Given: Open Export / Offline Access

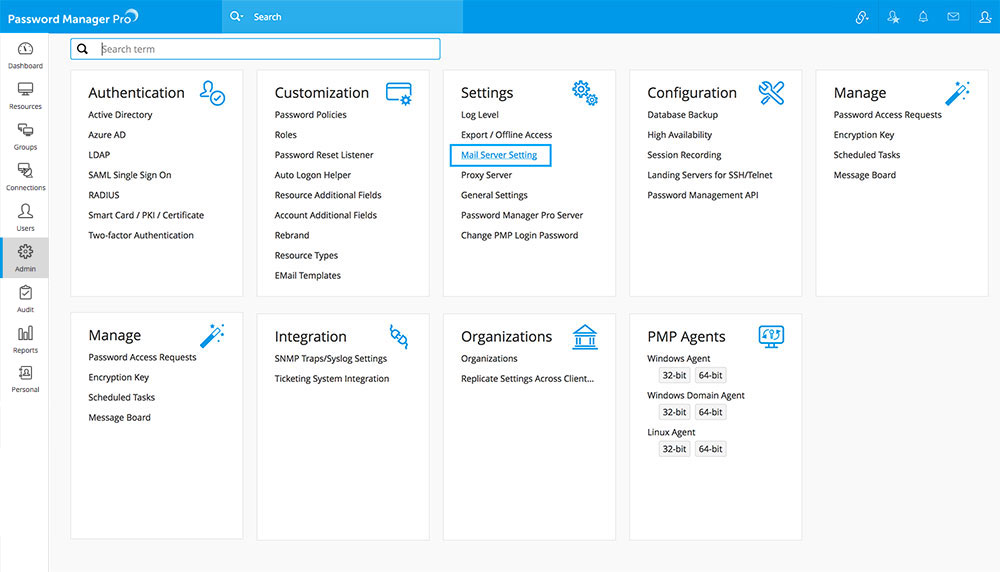Looking at the screenshot, I should click(x=506, y=135).
